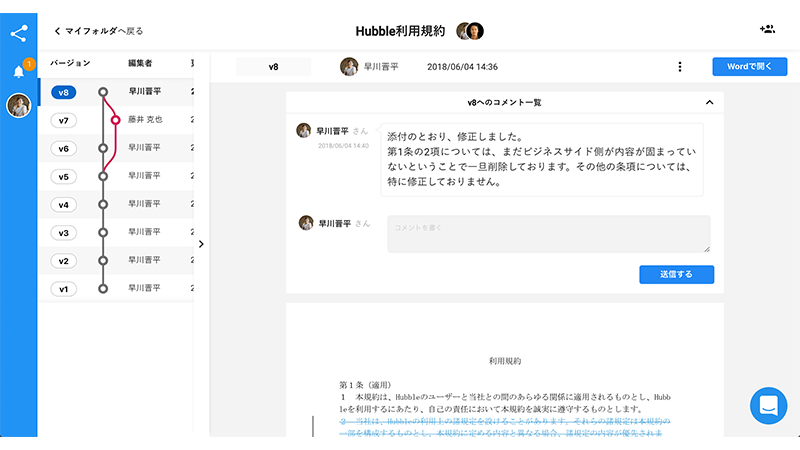The image size is (800, 450).
Task: Click the add members icon
Action: (x=767, y=29)
